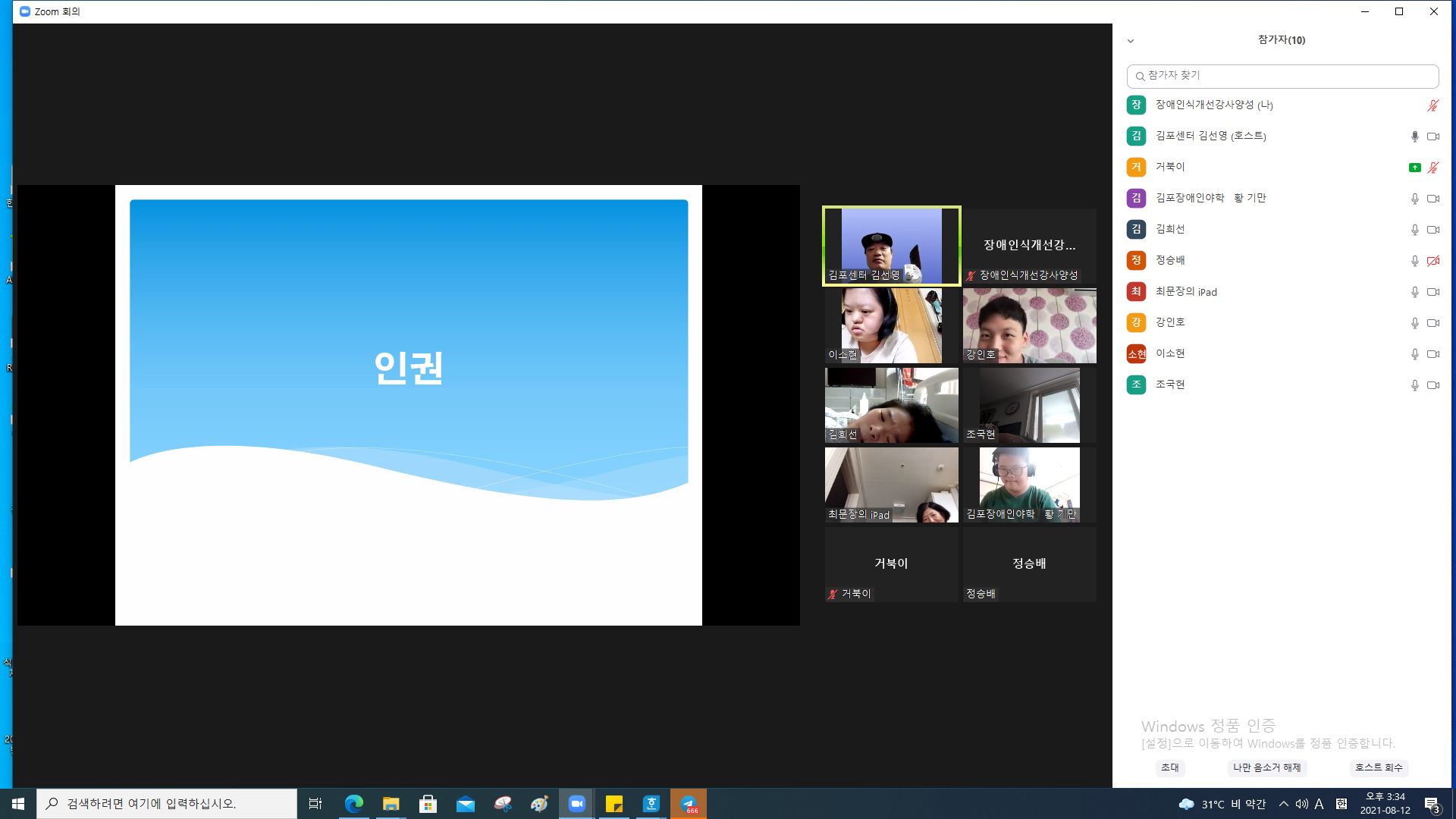Screen dimensions: 1456x819
Task: Open Zoom from the Windows taskbar
Action: tap(577, 804)
